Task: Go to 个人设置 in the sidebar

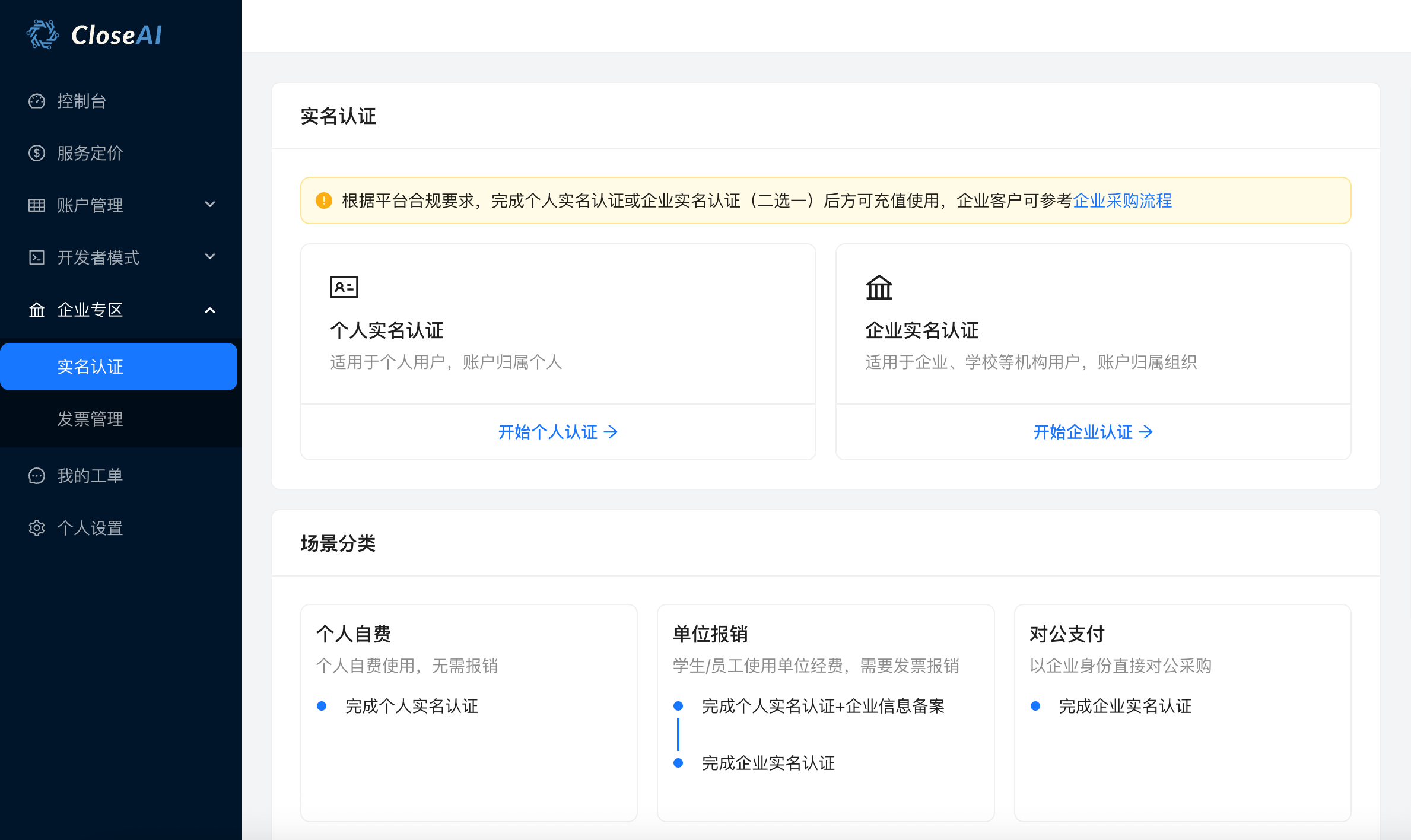Action: (x=121, y=528)
